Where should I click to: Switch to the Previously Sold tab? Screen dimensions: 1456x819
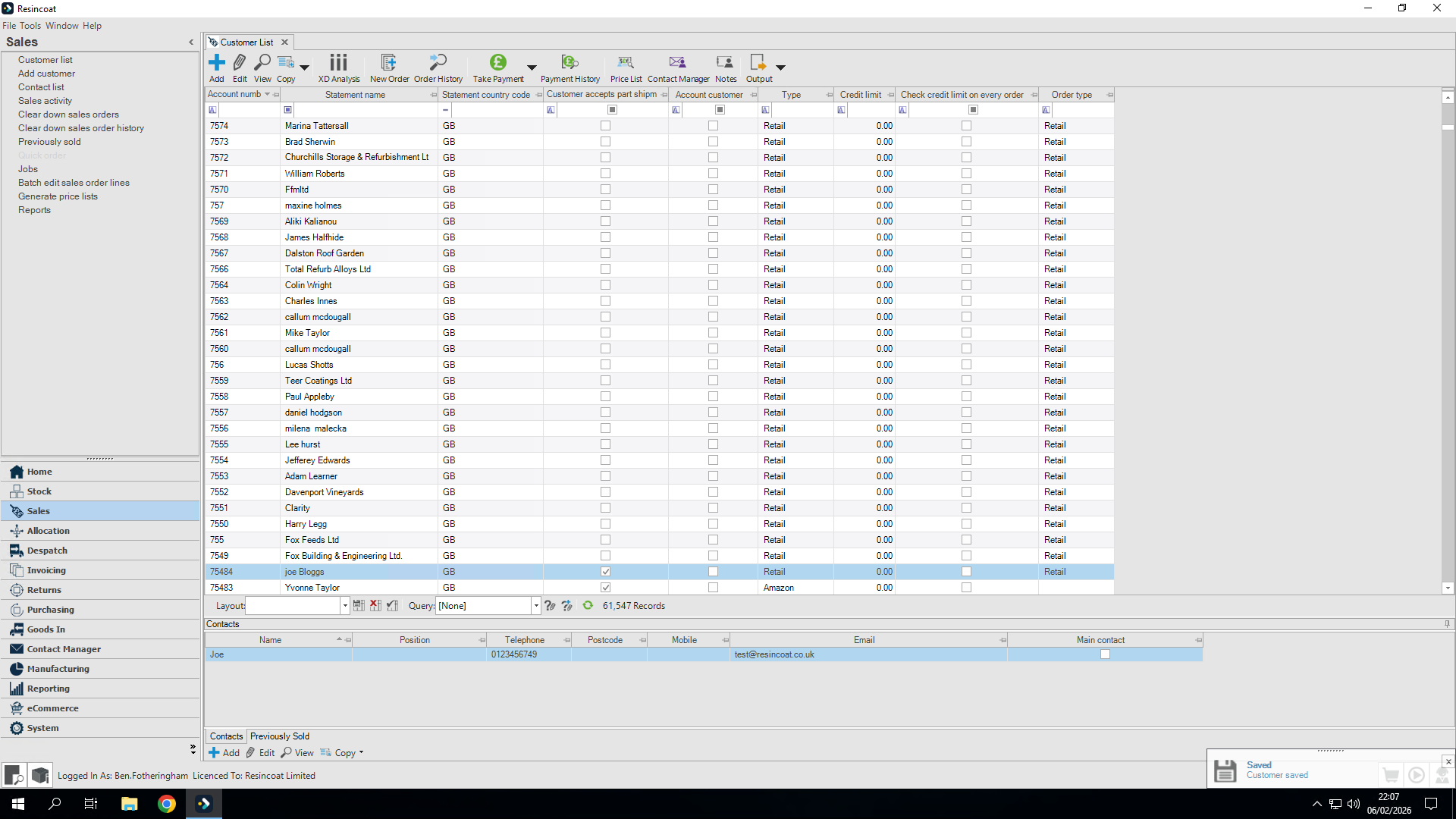[x=280, y=736]
